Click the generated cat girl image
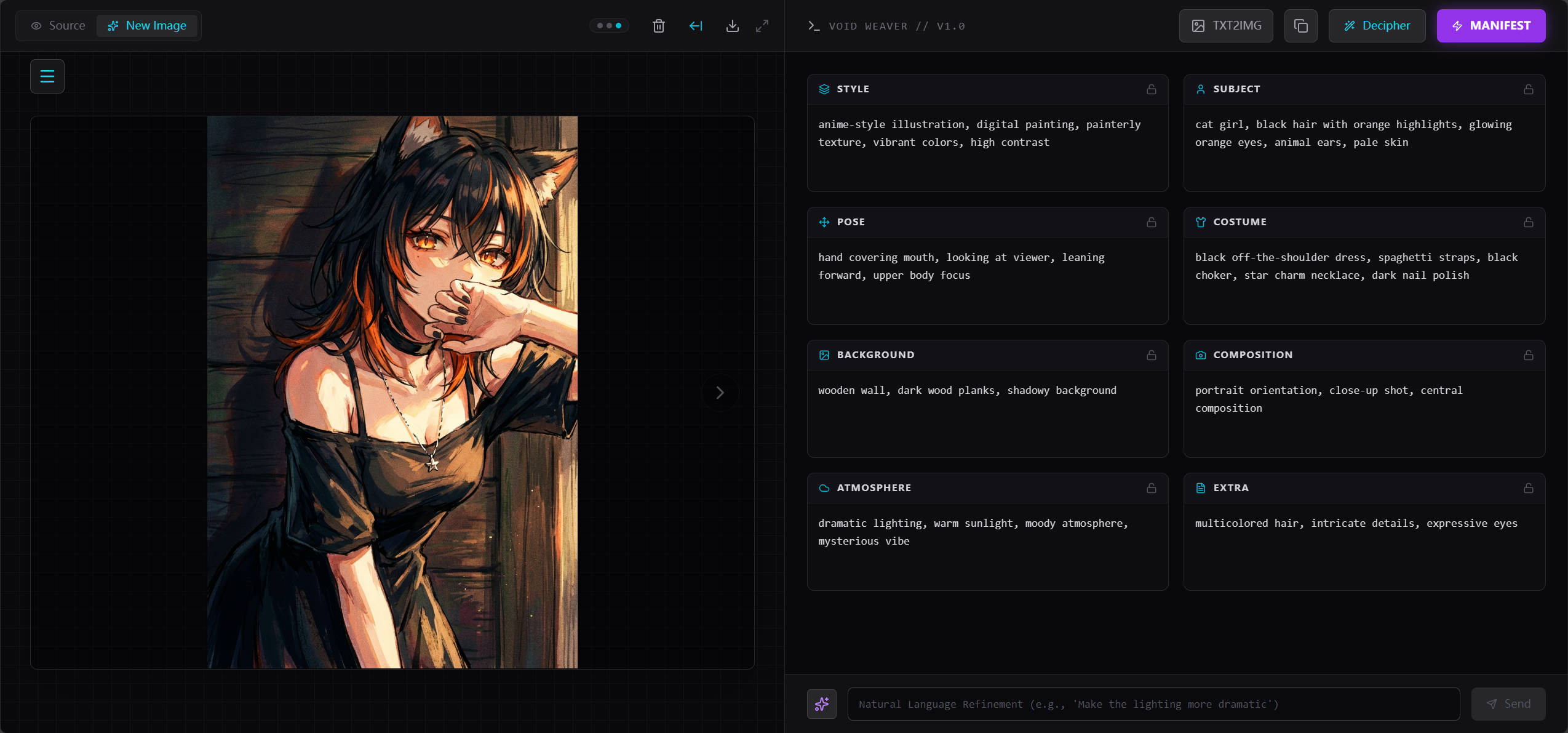Viewport: 1568px width, 733px height. tap(392, 393)
